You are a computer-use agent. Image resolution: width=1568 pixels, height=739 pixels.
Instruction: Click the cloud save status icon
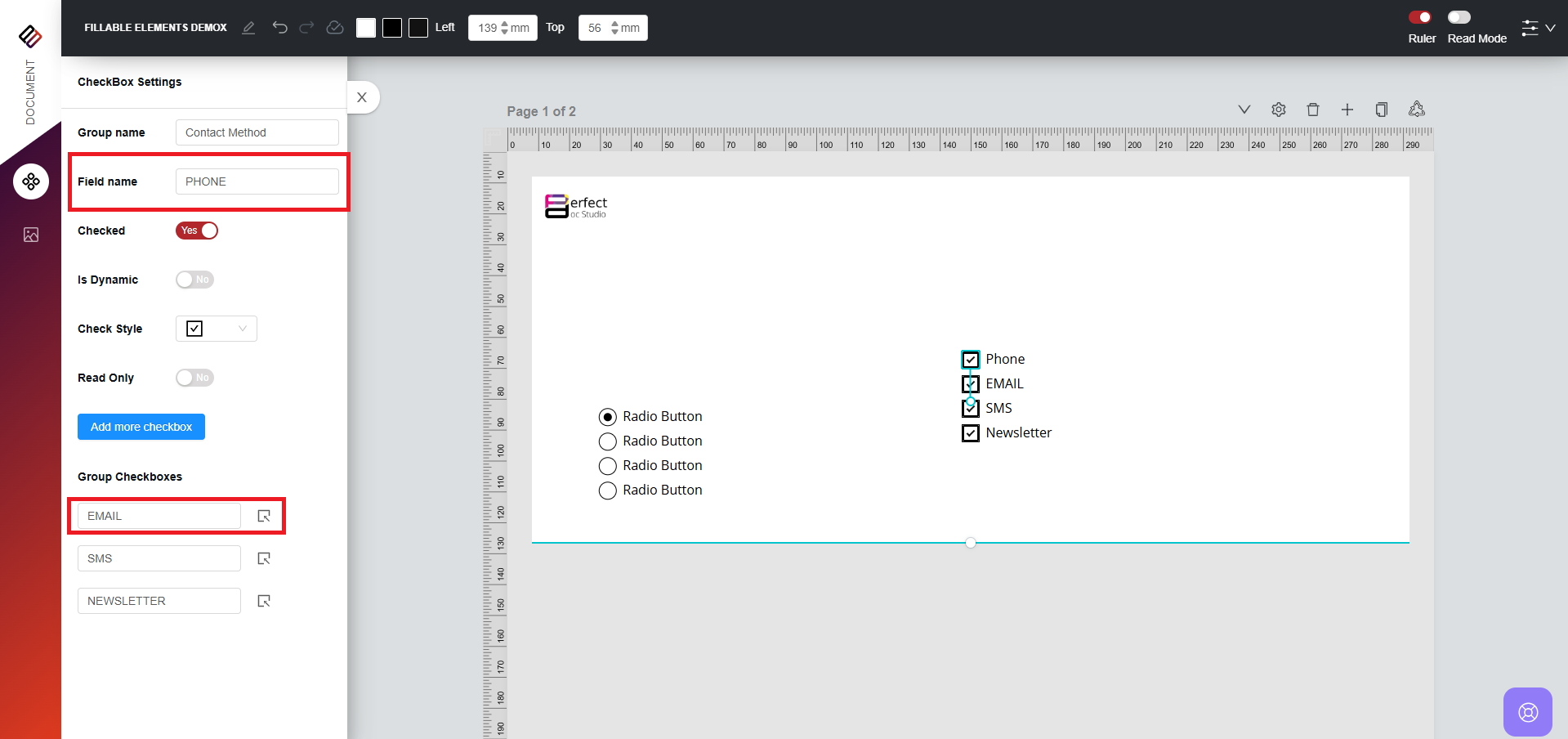point(334,28)
